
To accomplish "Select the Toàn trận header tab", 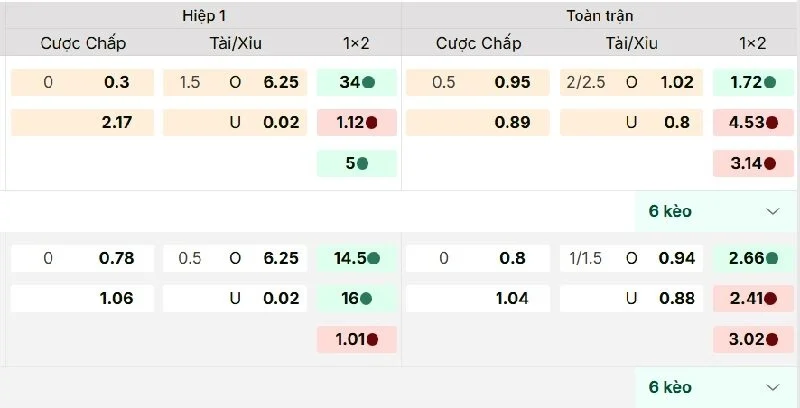I will pyautogui.click(x=599, y=16).
